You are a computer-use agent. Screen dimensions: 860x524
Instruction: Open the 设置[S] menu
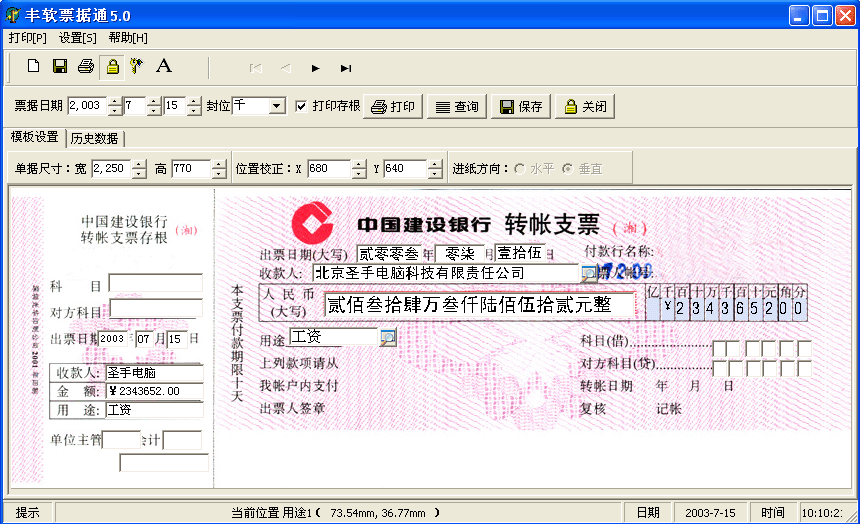pos(77,38)
